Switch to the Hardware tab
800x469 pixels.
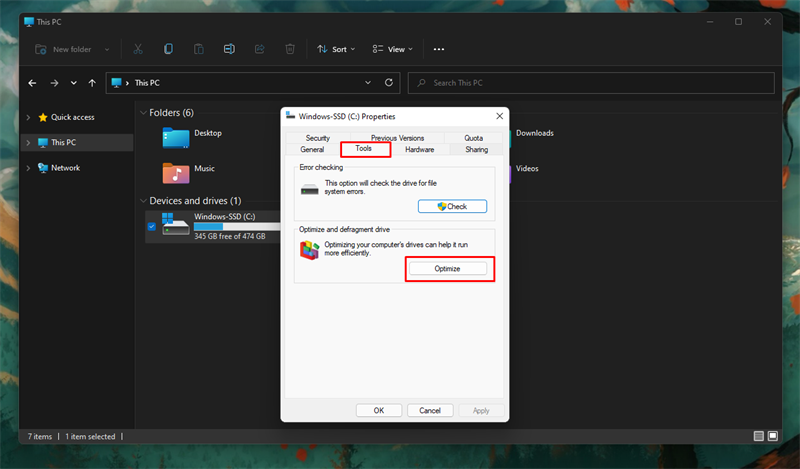[419, 150]
